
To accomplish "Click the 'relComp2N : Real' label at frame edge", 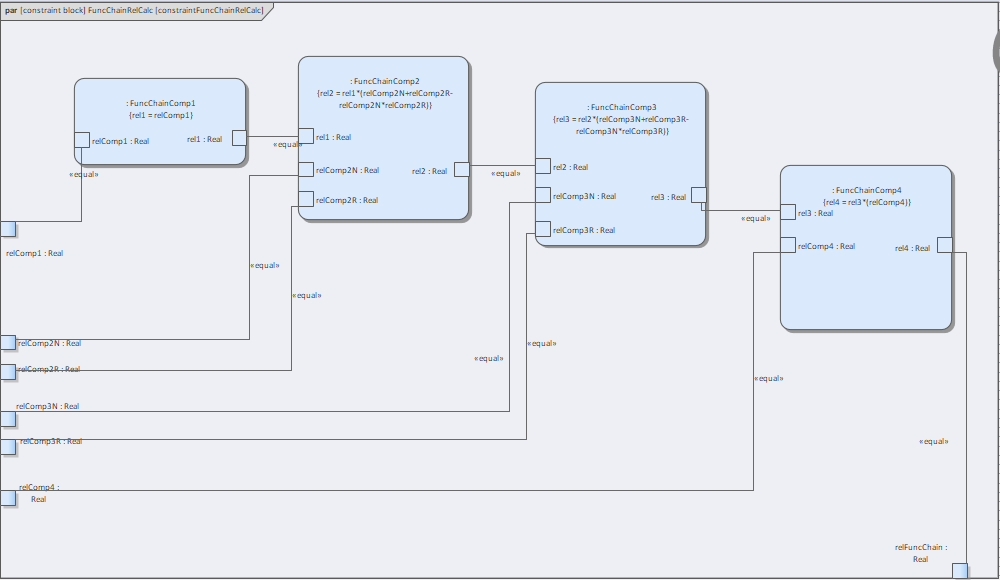I will [x=50, y=343].
